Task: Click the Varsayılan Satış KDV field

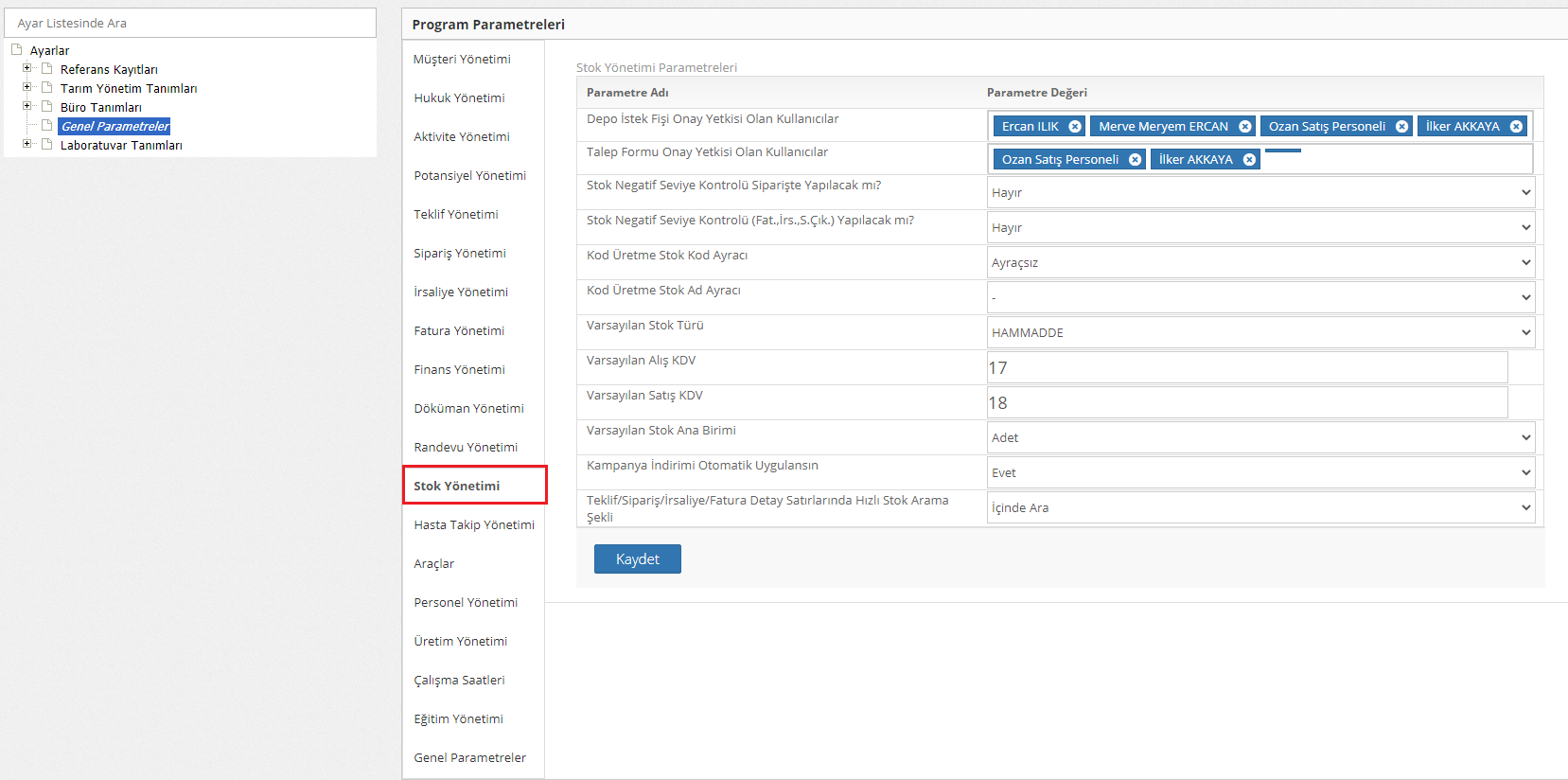Action: click(x=1246, y=402)
